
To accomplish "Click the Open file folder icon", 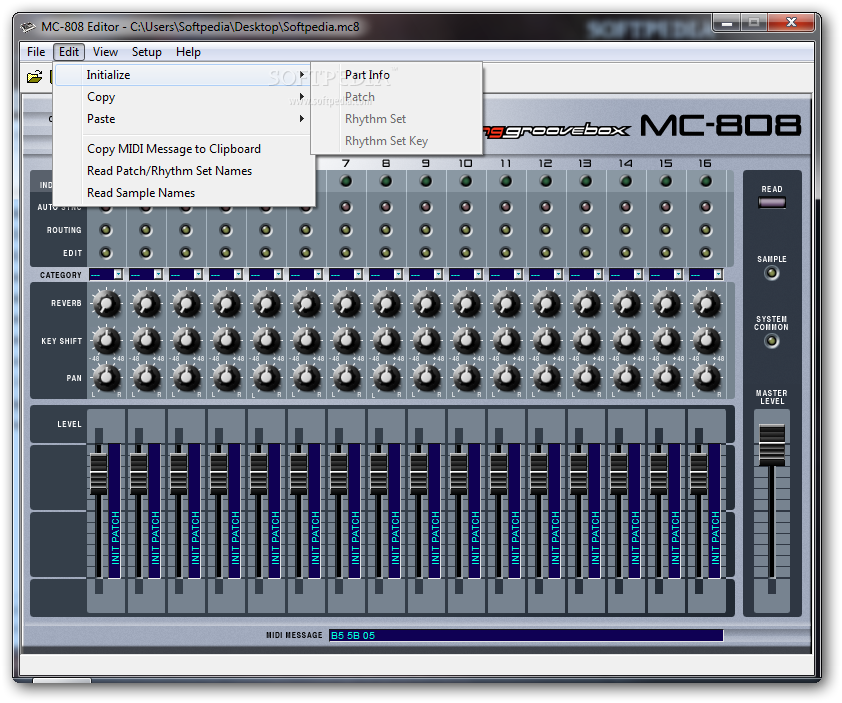I will 34,77.
